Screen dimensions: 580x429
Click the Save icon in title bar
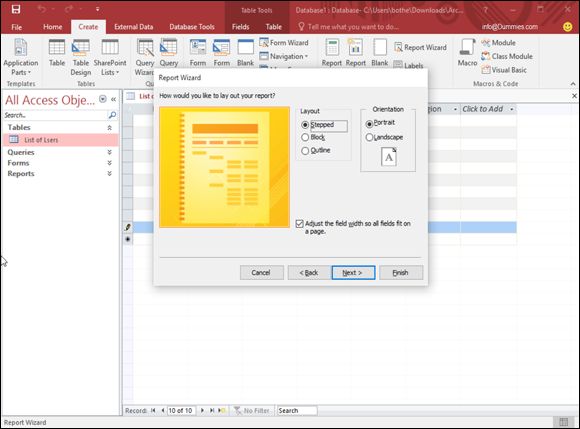coord(16,9)
